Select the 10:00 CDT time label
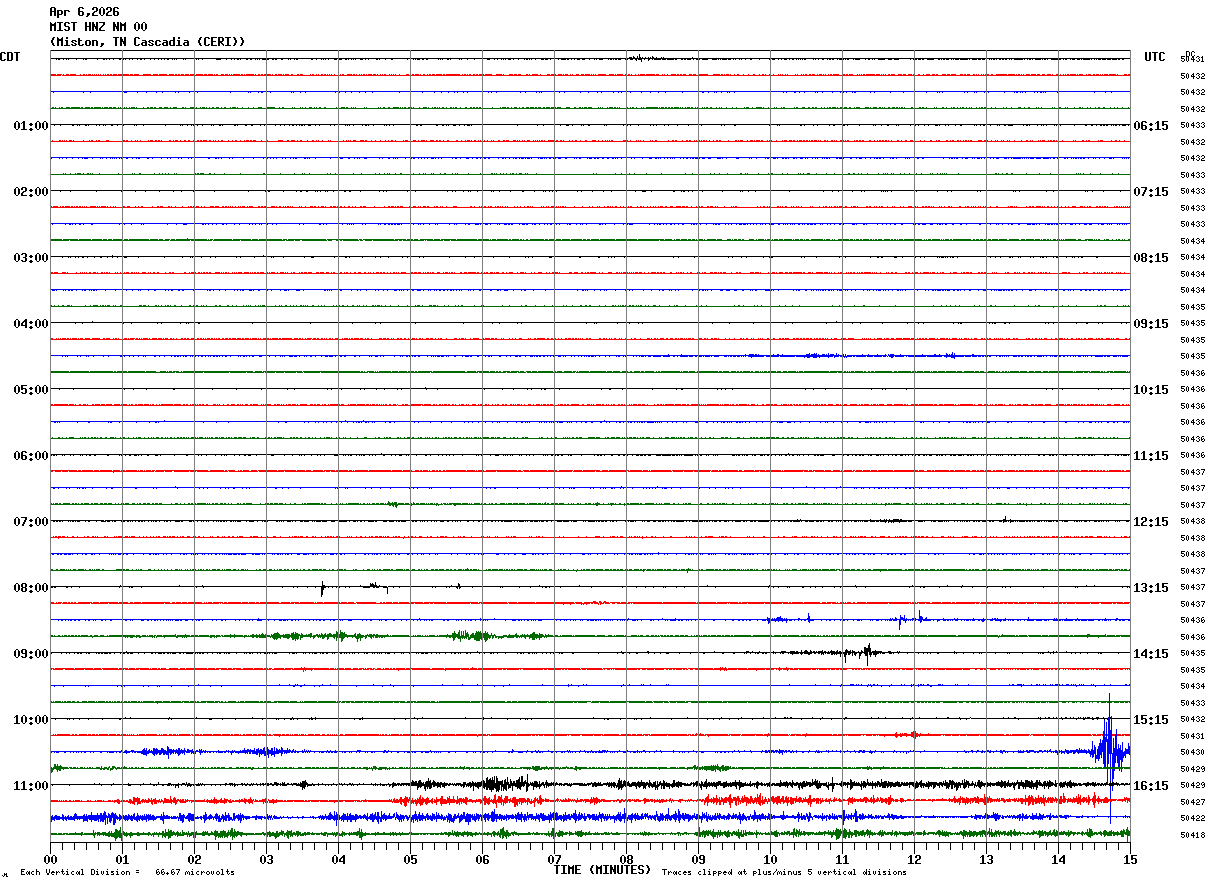1210x886 pixels. pos(31,720)
